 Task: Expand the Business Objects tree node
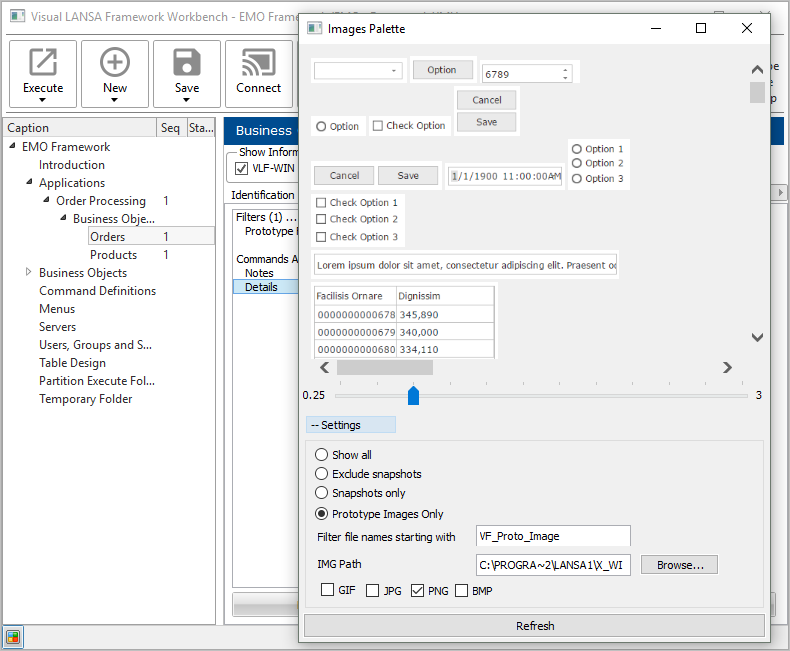point(29,272)
